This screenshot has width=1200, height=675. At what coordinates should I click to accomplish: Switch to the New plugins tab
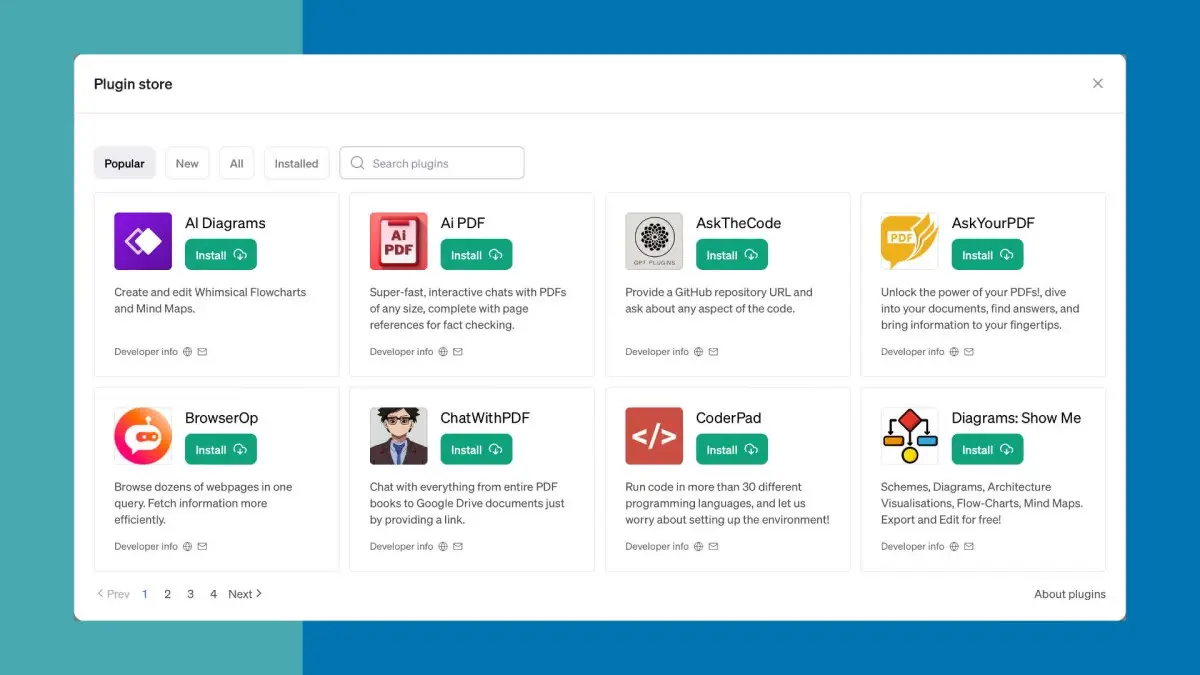pyautogui.click(x=187, y=163)
